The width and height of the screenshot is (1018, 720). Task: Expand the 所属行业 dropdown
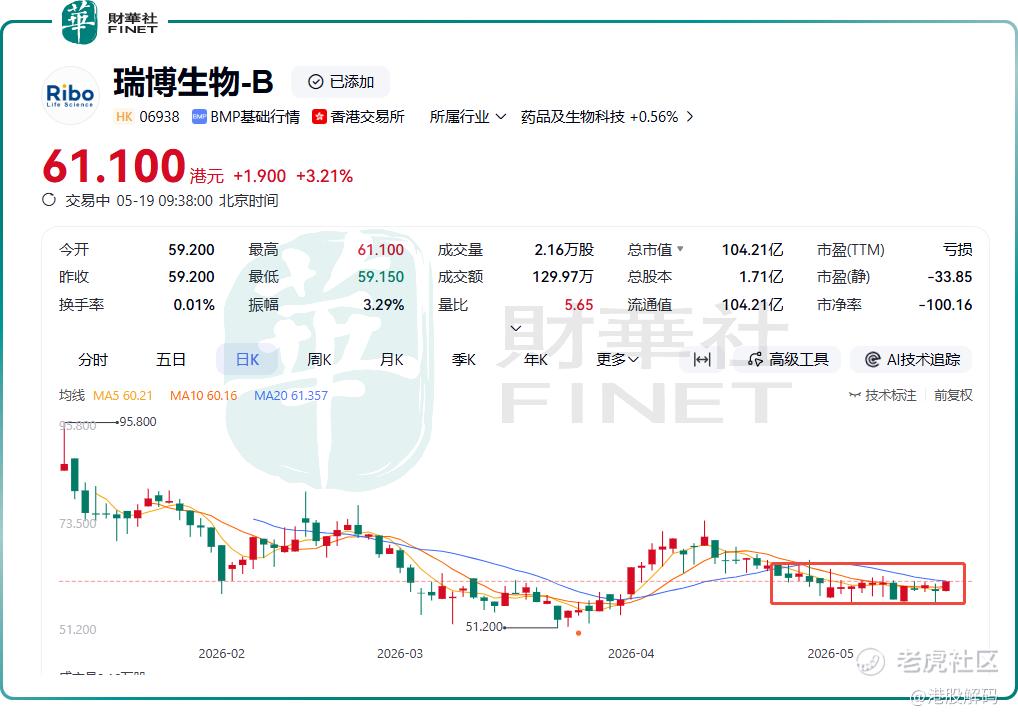click(467, 117)
